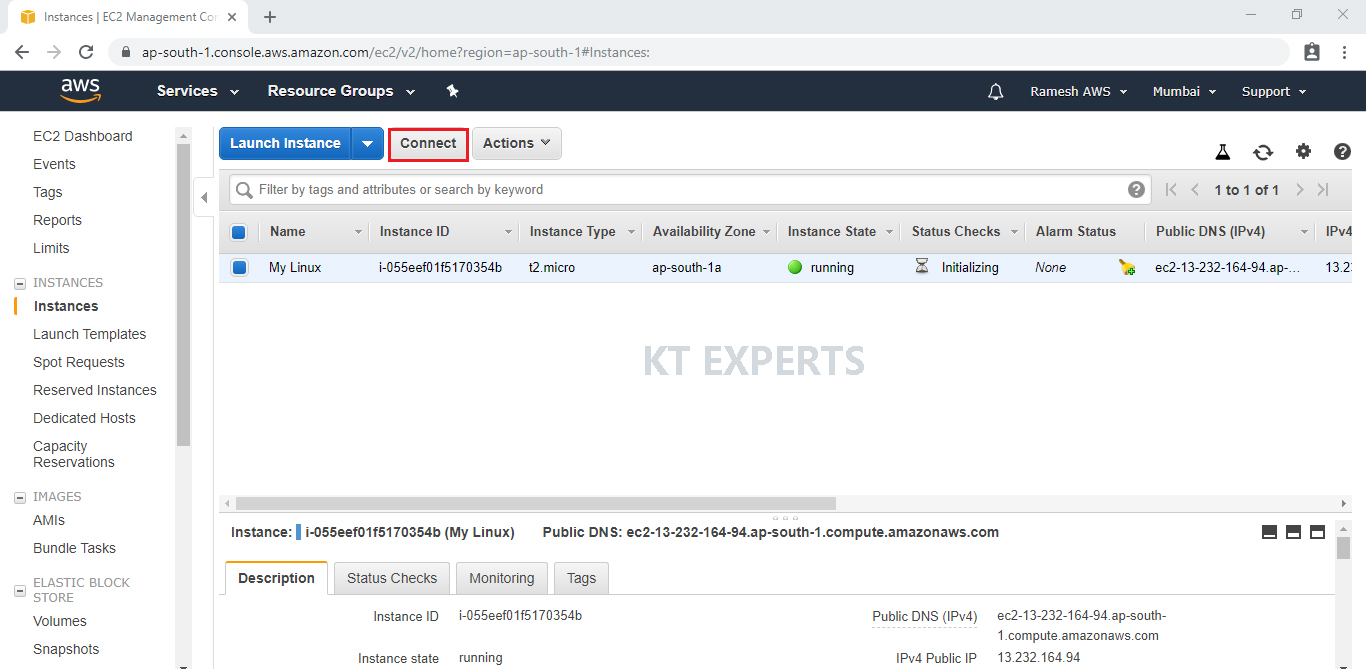Click the instance filter search field
Screen dimensions: 1366x669
[690, 189]
